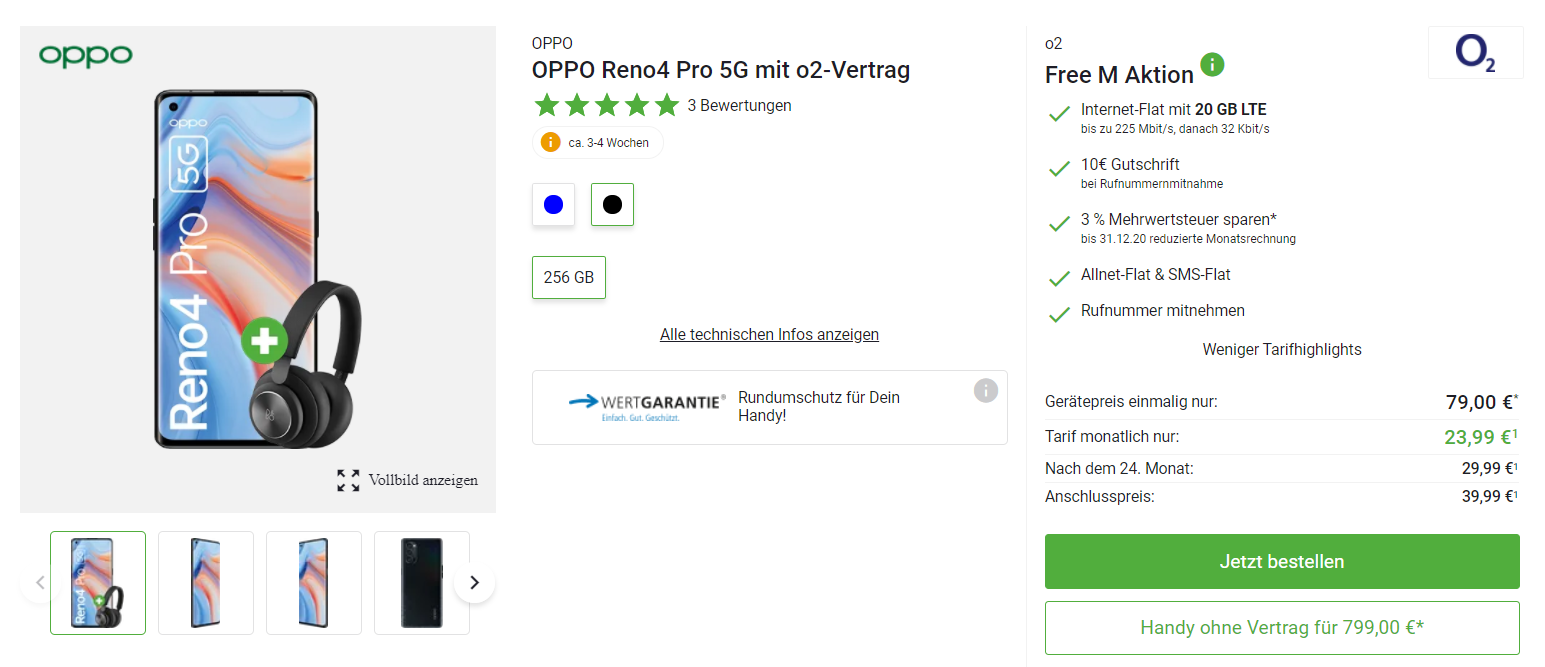Click the orange delivery time info icon

click(x=550, y=142)
